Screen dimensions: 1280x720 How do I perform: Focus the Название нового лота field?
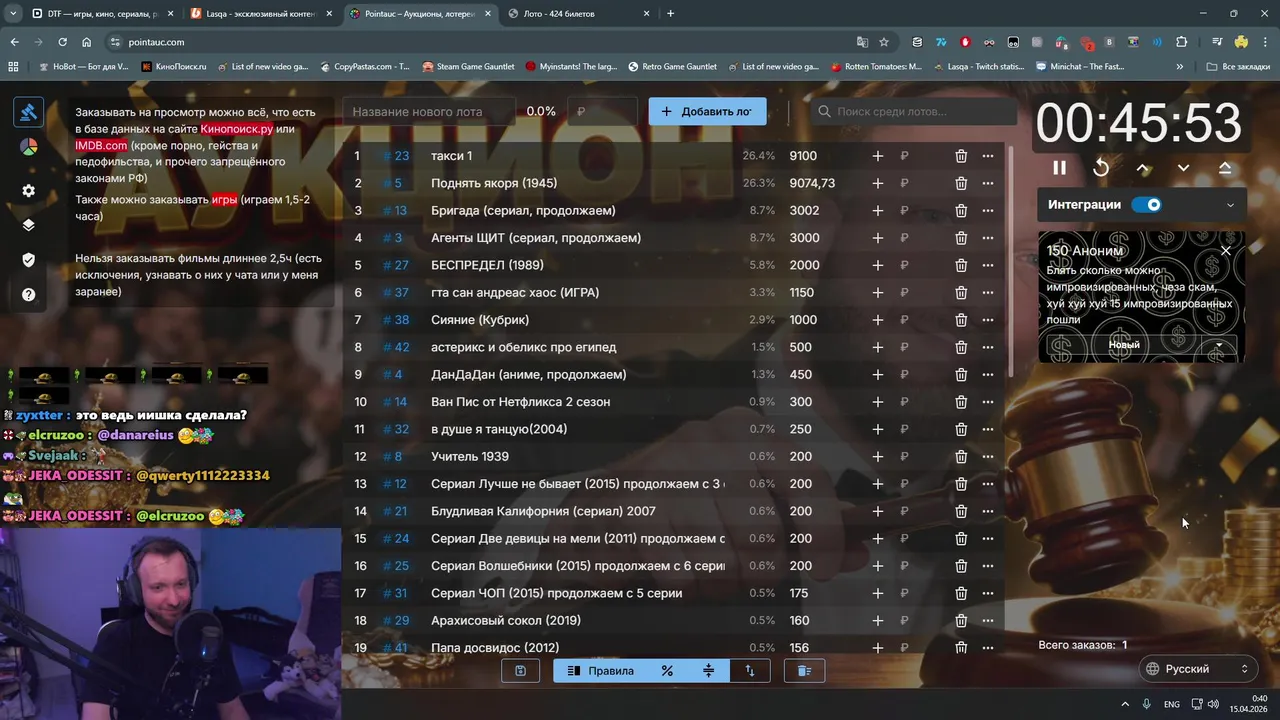pos(430,112)
